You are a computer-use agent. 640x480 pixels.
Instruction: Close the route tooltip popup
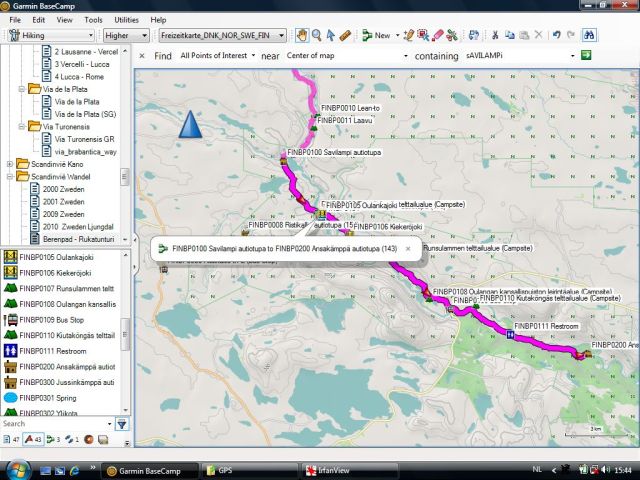[x=407, y=248]
